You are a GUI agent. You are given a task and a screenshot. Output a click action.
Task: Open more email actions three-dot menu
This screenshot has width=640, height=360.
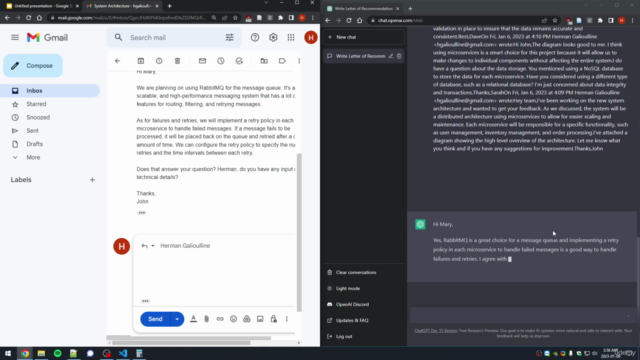(299, 61)
